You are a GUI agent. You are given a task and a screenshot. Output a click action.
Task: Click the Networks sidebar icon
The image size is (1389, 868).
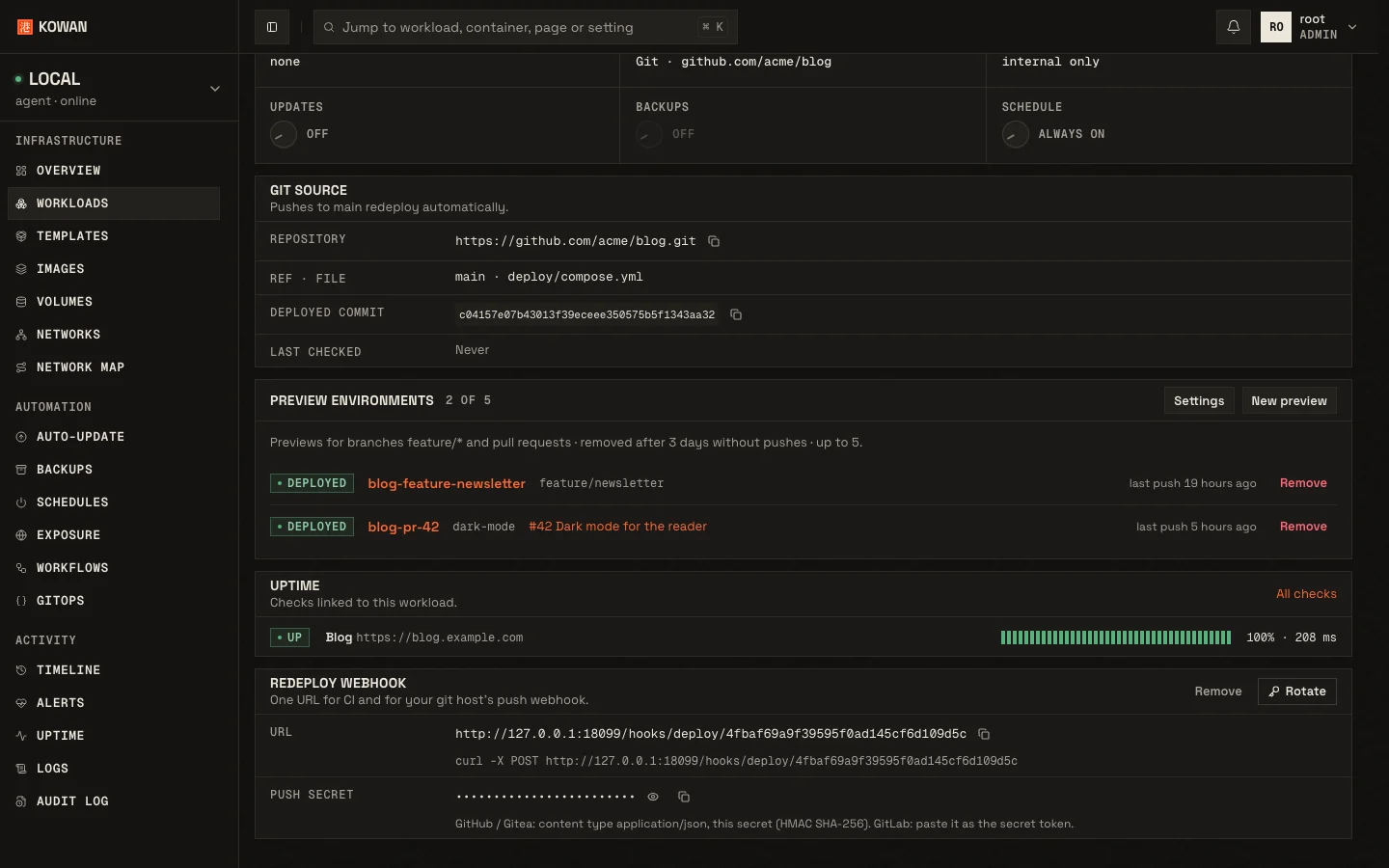click(21, 335)
